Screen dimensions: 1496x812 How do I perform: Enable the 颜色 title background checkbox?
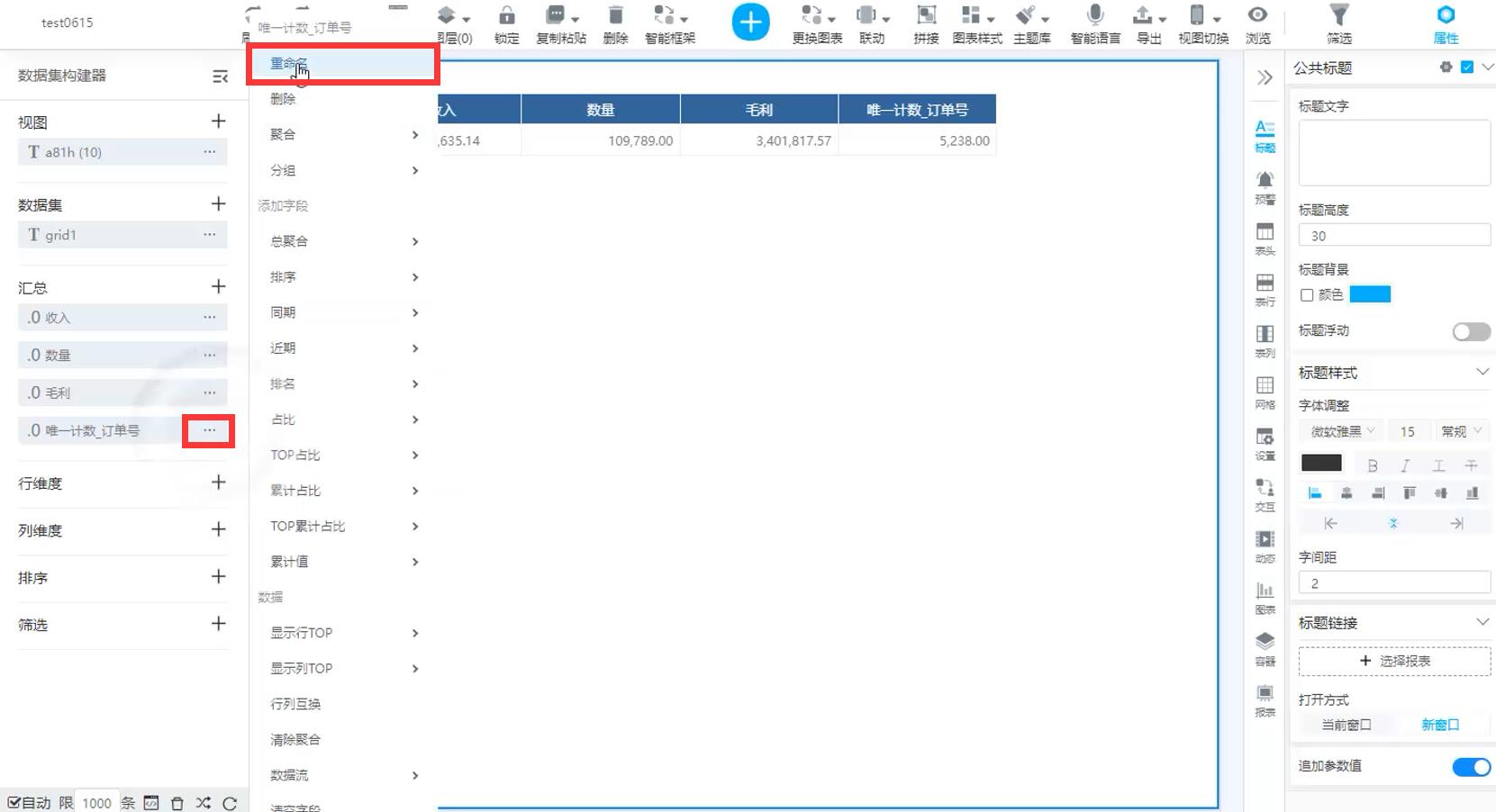1307,295
